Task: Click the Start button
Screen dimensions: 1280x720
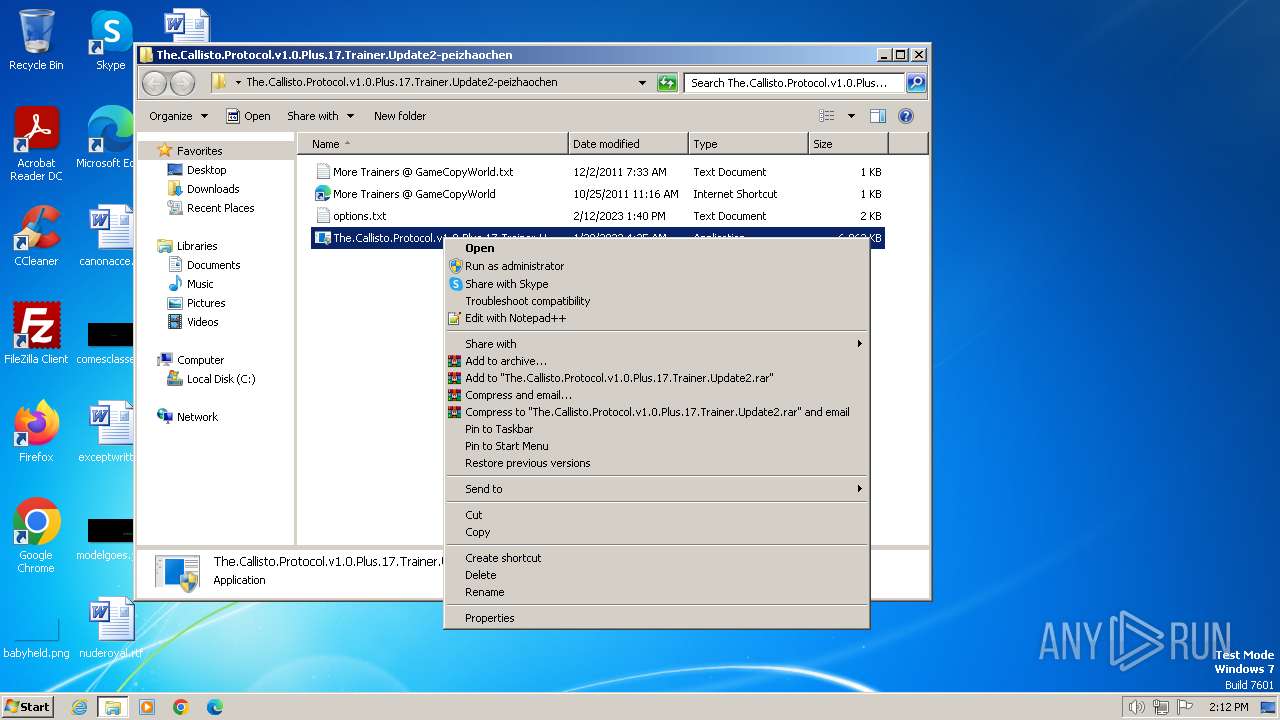Action: [x=27, y=707]
